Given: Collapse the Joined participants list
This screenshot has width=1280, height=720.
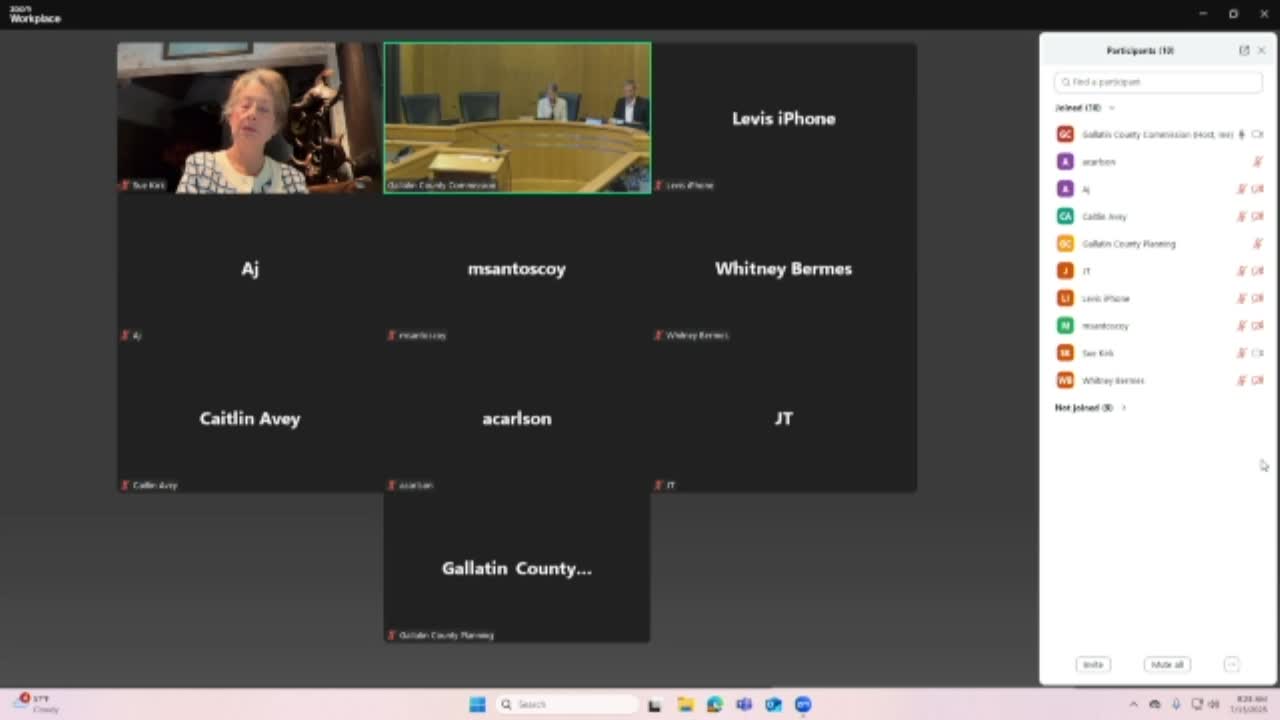Looking at the screenshot, I should click(x=1111, y=108).
